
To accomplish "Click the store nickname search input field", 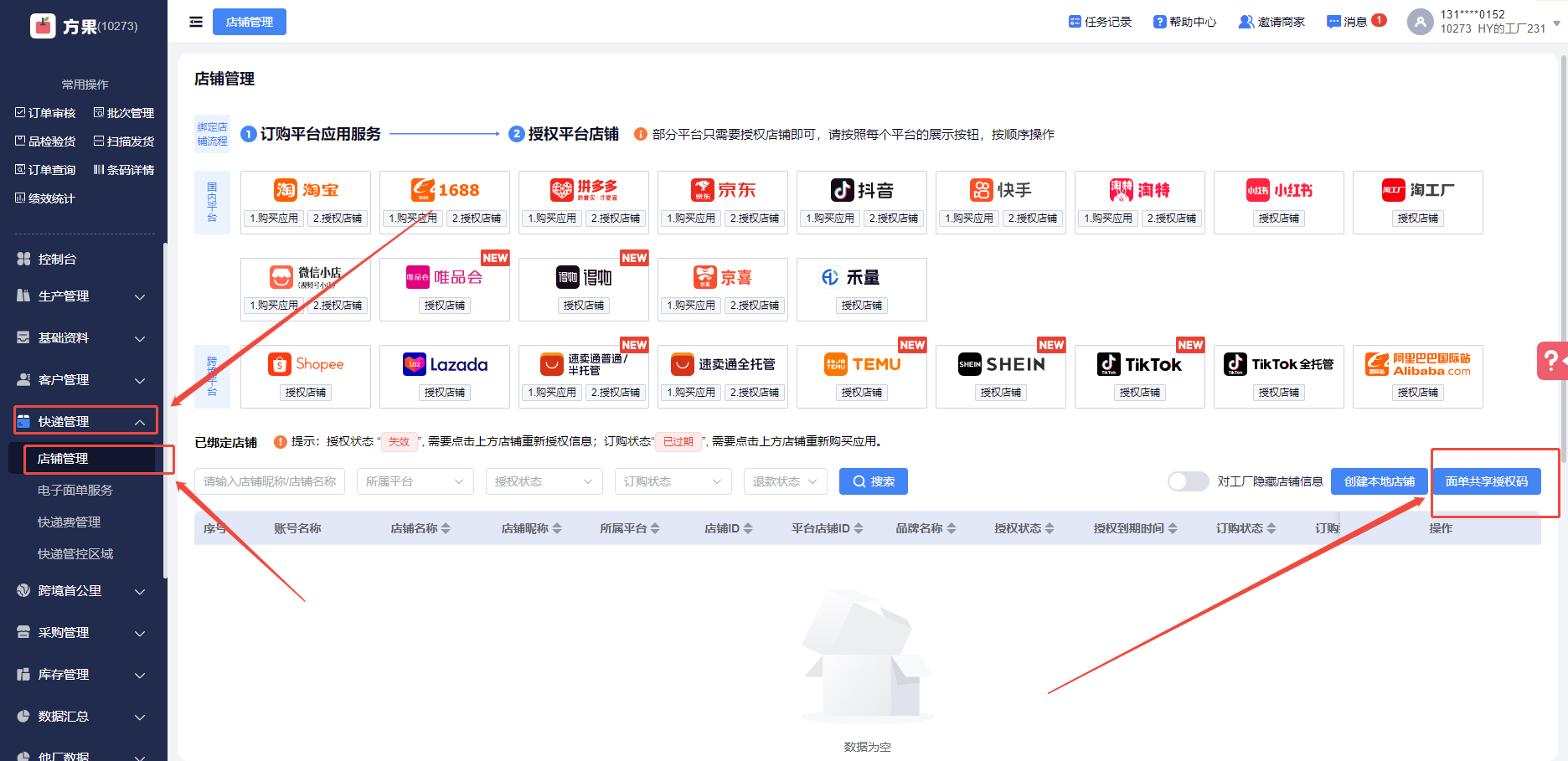I will point(270,481).
